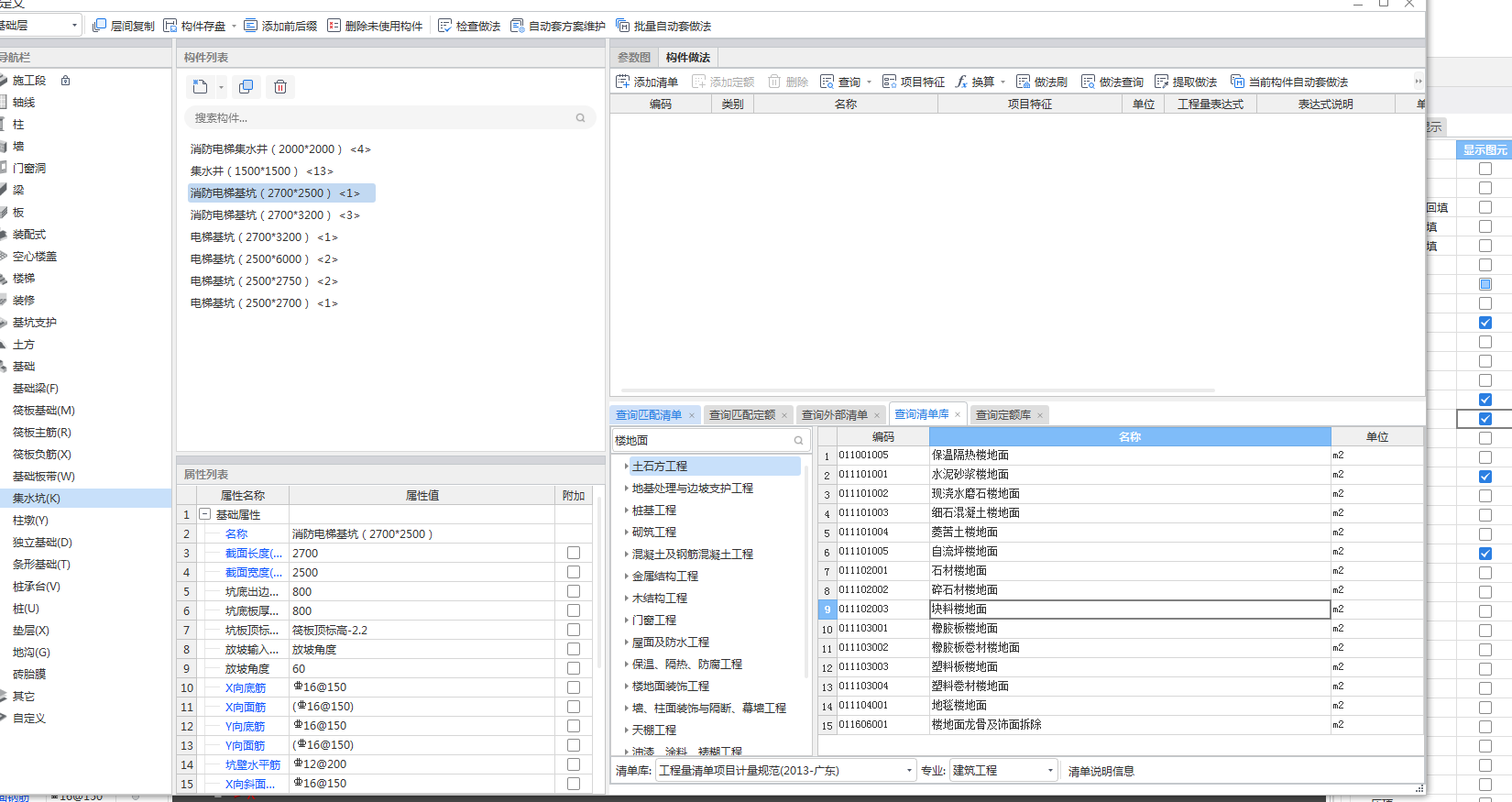
Task: Toggle 附加 checkbox for 截面长度 row
Action: pos(574,553)
